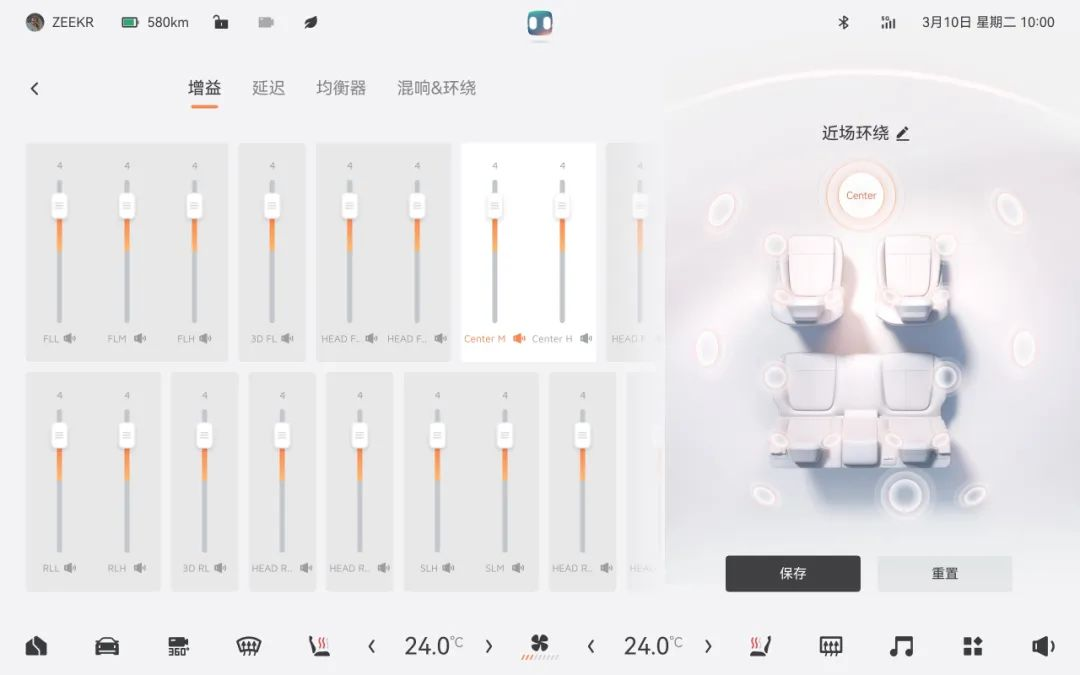Mute the FLH speaker channel
The width and height of the screenshot is (1080, 675).
point(205,338)
